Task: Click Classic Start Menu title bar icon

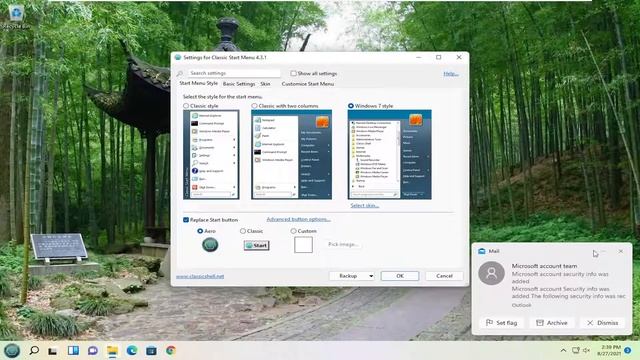Action: [178, 57]
